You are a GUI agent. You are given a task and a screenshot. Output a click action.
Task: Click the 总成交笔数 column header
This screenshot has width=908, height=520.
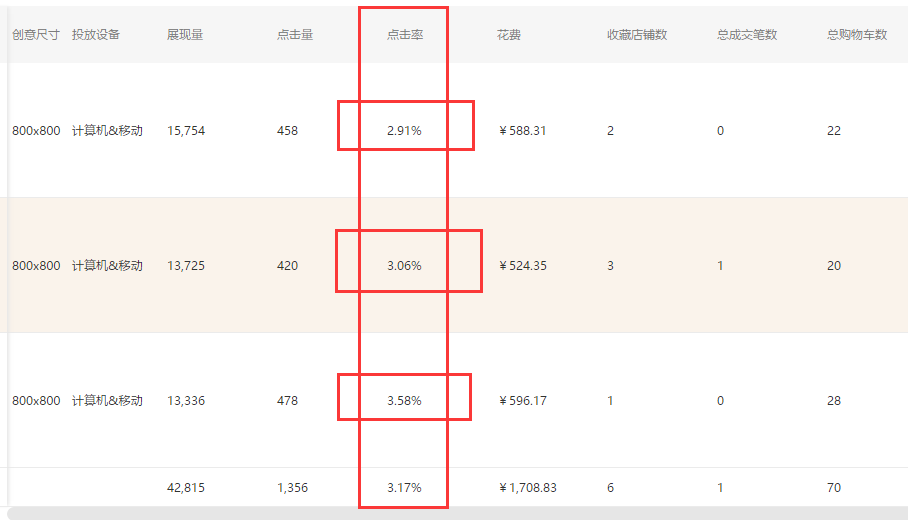[x=747, y=35]
